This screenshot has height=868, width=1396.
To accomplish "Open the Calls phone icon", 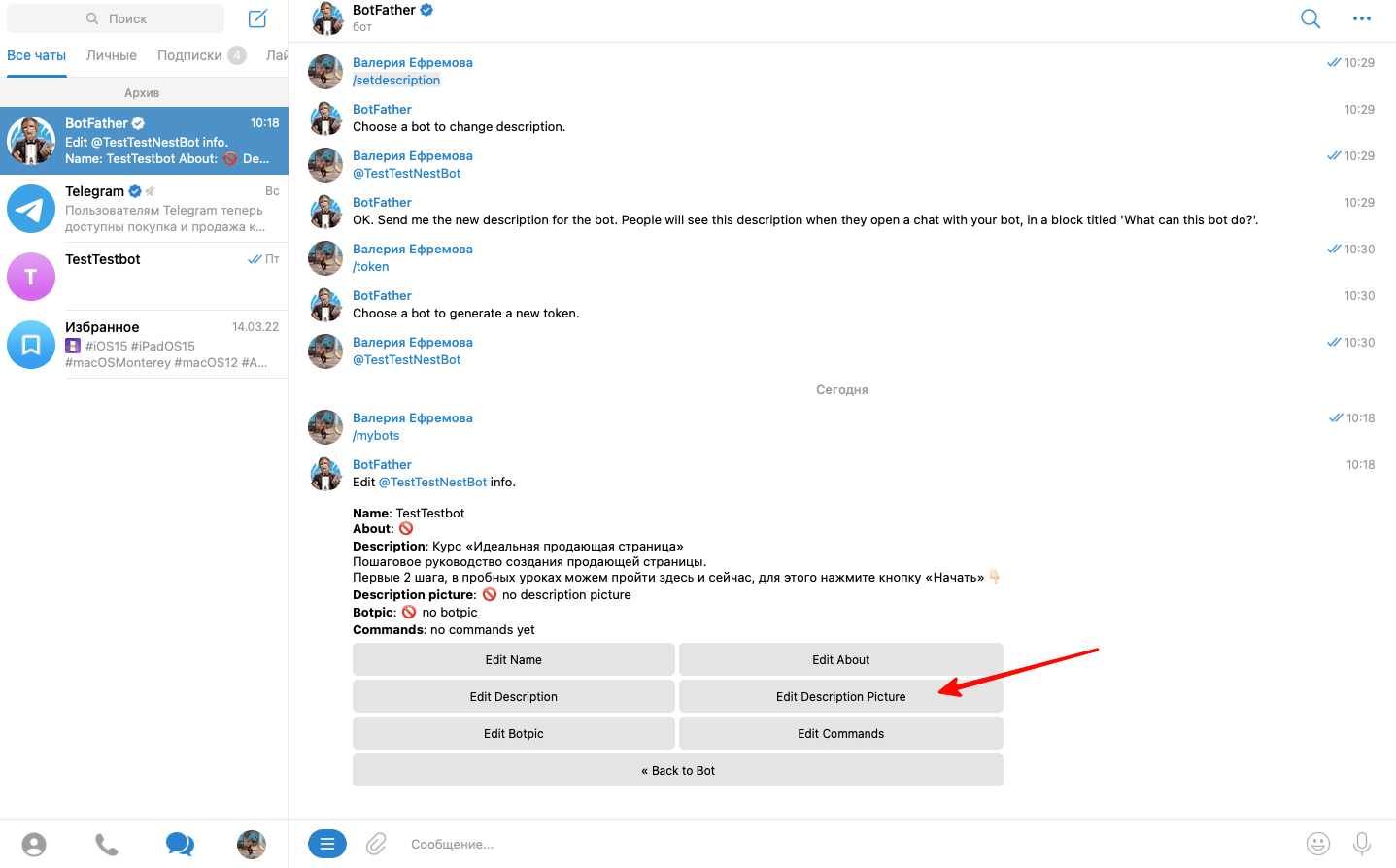I will (x=107, y=845).
